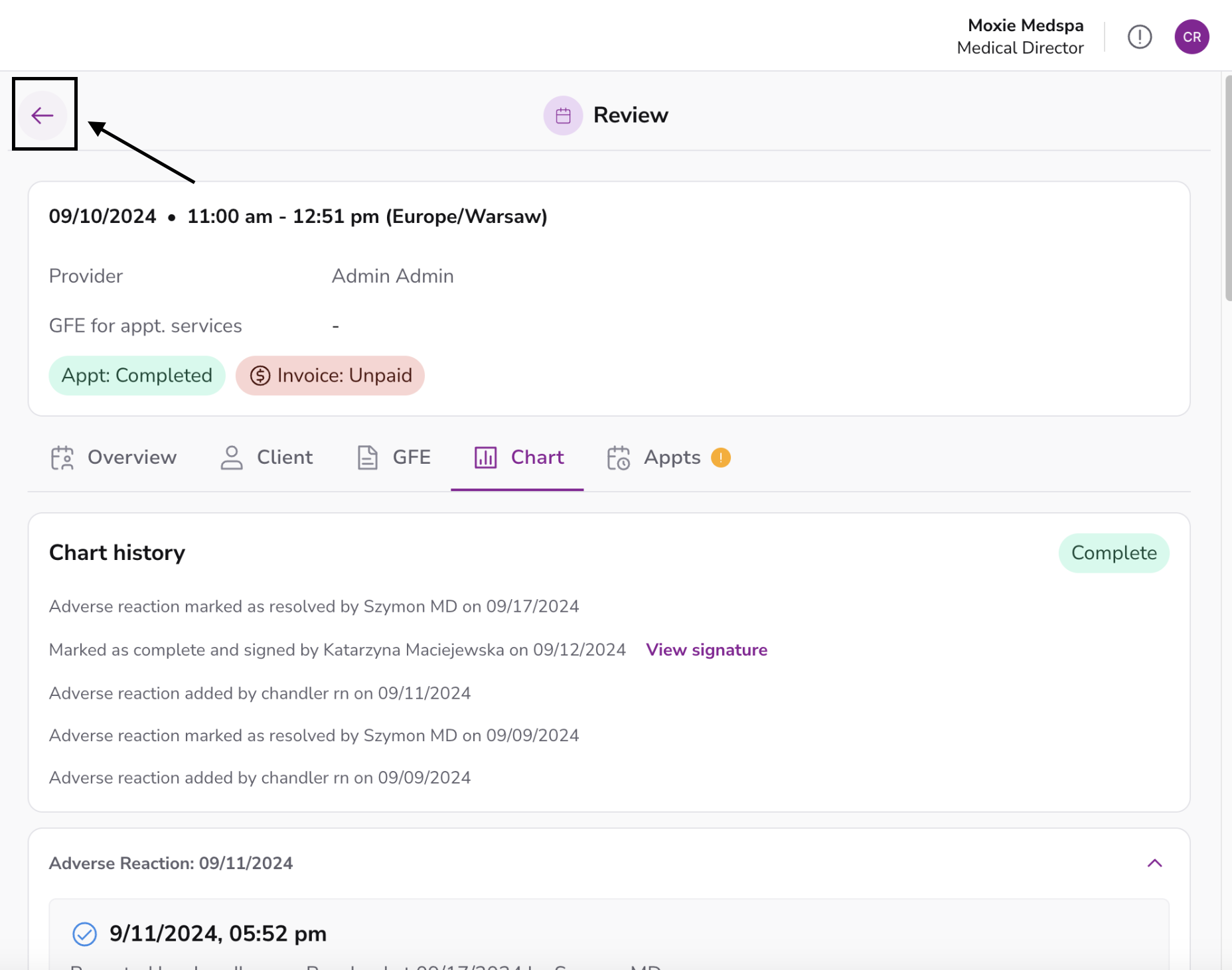Click history entry resolved on 09/09/2024
Image resolution: width=1232 pixels, height=970 pixels.
[314, 736]
